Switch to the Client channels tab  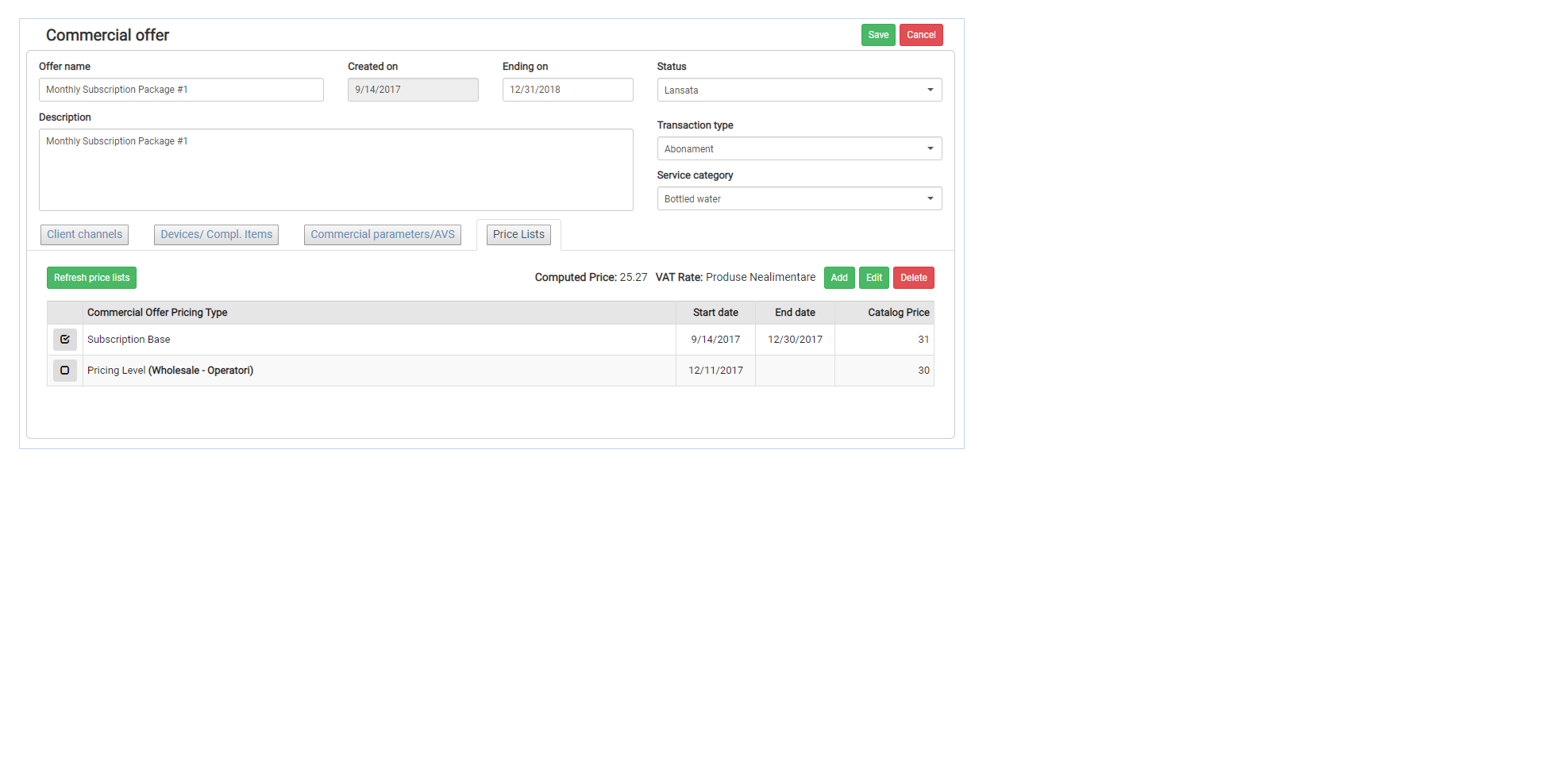tap(85, 235)
